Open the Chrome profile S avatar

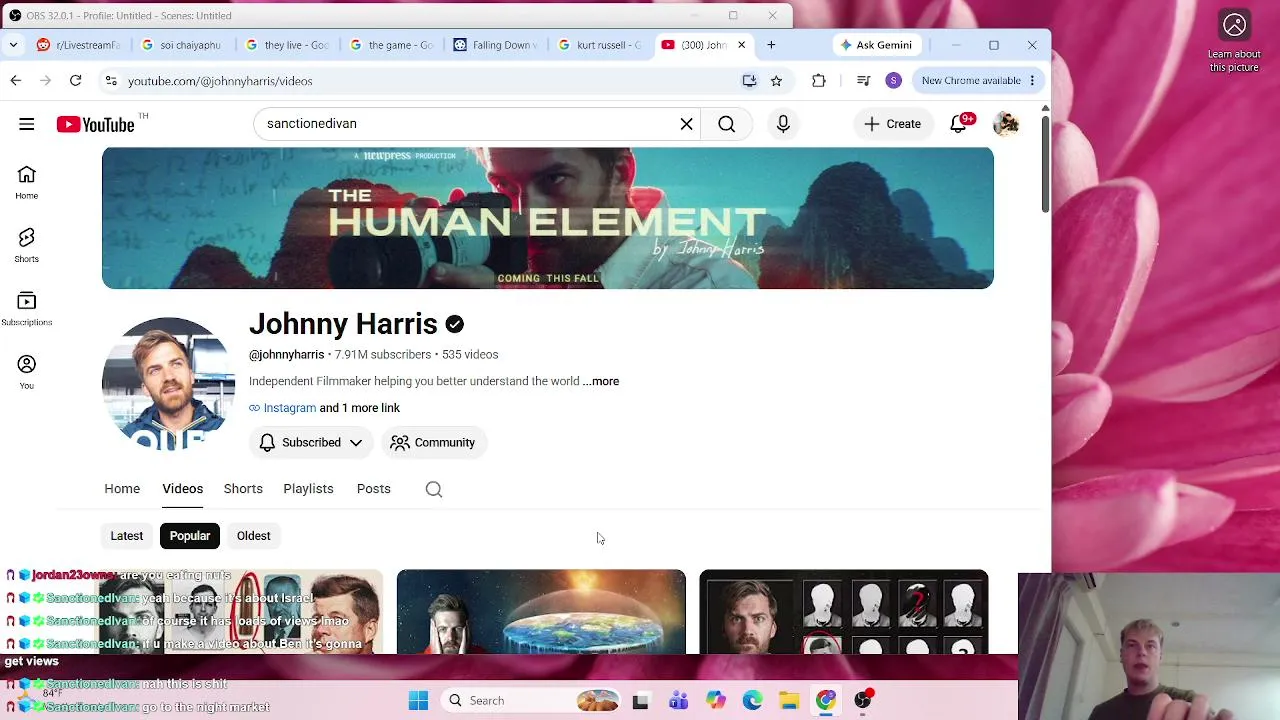coord(894,81)
